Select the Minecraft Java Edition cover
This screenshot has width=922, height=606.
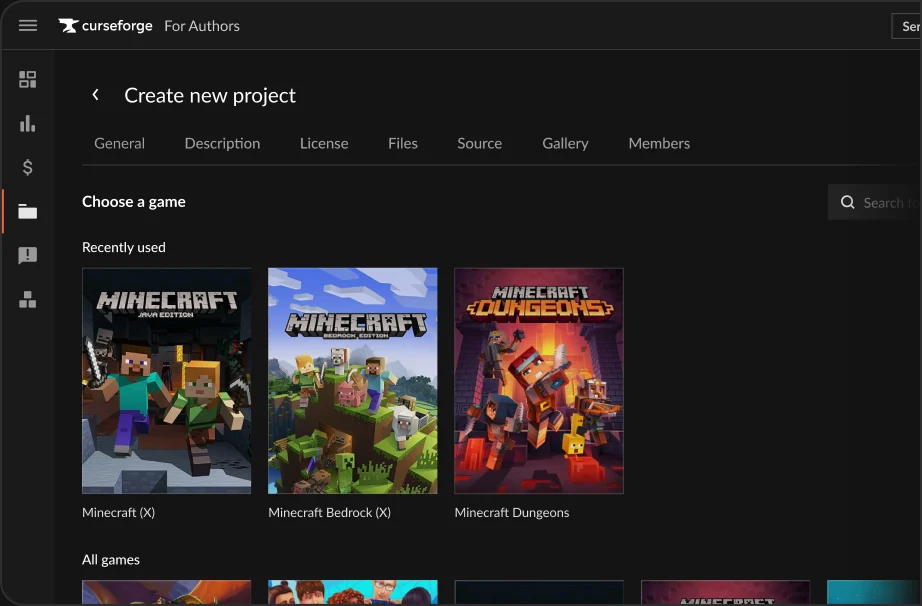pos(166,381)
